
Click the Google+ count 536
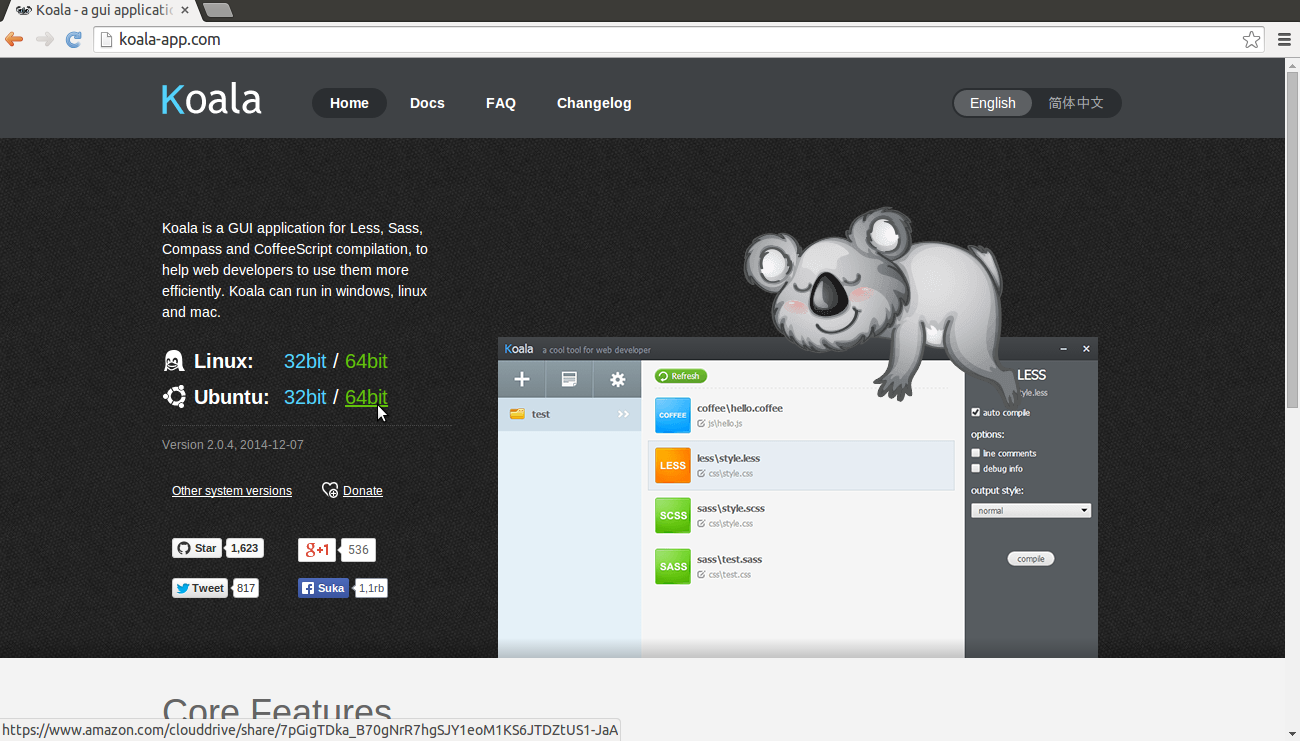pyautogui.click(x=358, y=549)
